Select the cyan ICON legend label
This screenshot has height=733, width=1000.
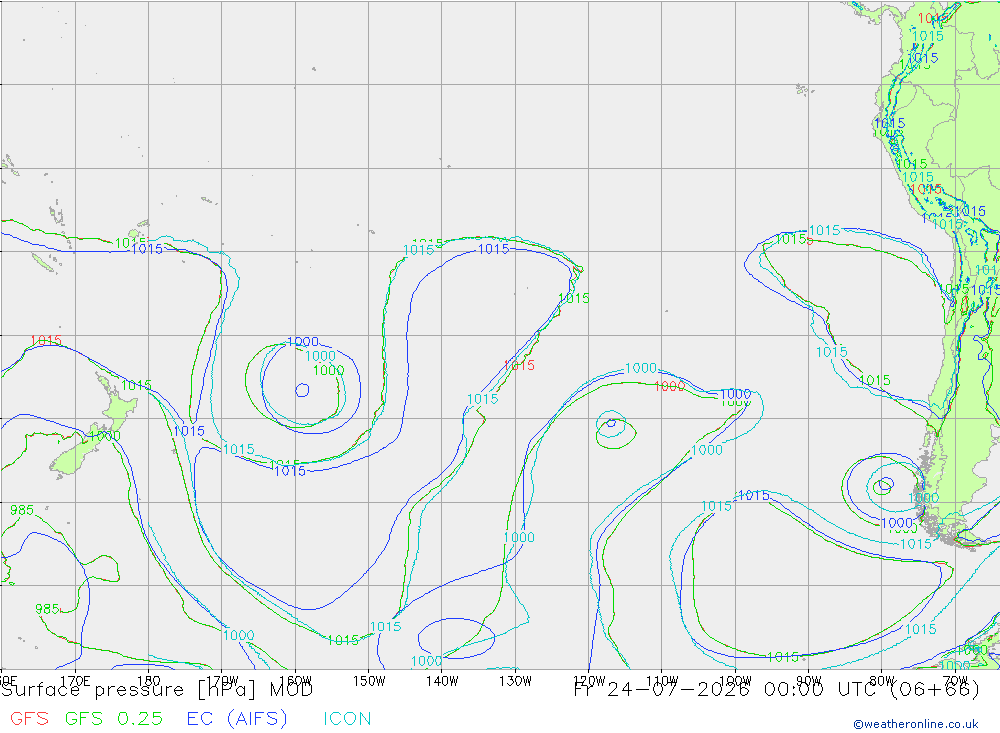(x=347, y=718)
